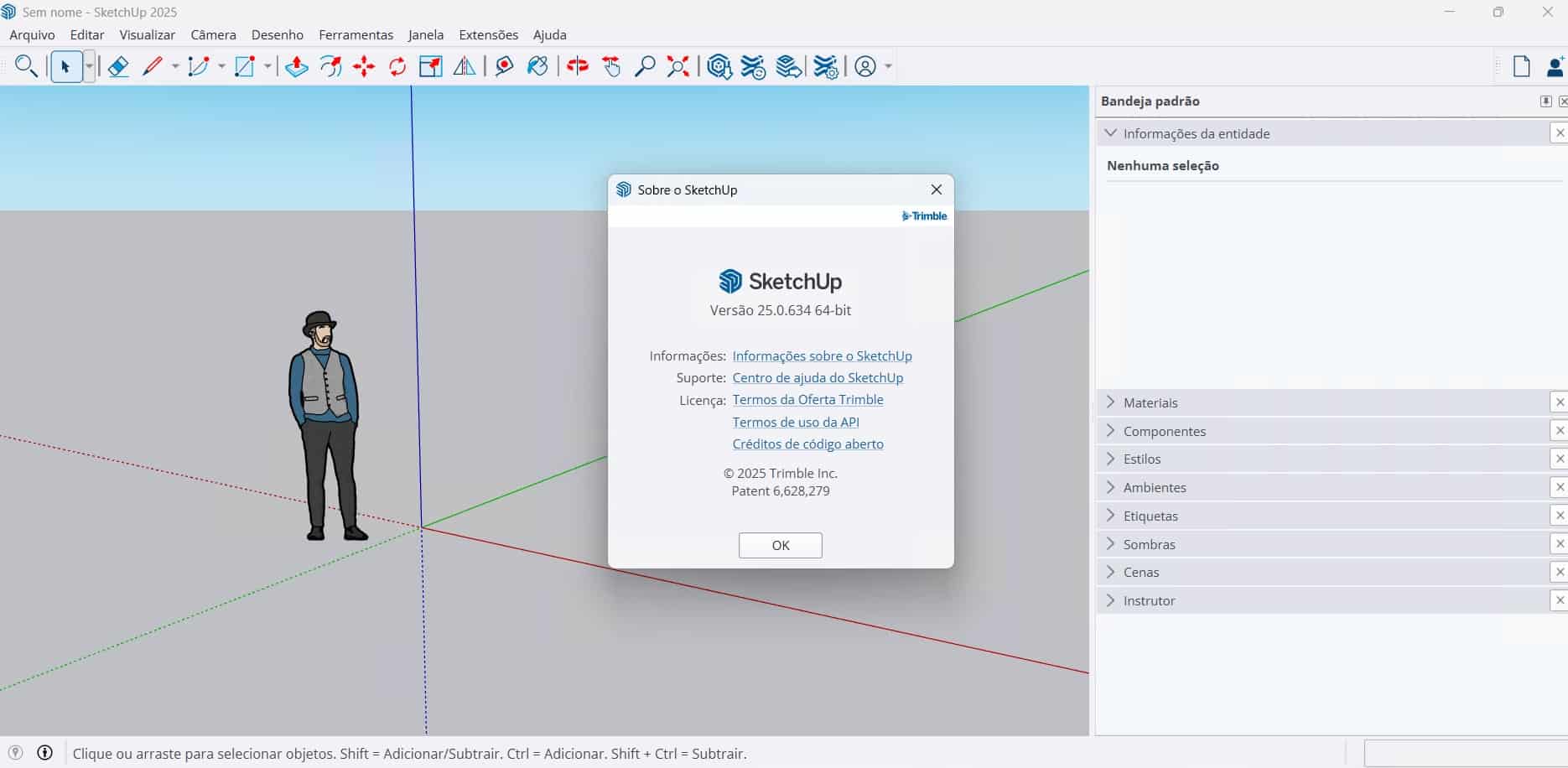Screen dimensions: 1568x768
Task: Open the Editar menu
Action: (x=87, y=34)
